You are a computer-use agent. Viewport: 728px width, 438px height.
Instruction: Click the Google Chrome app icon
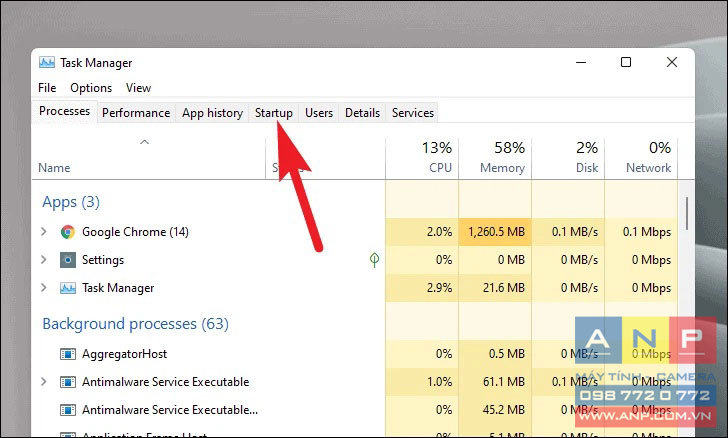click(68, 232)
